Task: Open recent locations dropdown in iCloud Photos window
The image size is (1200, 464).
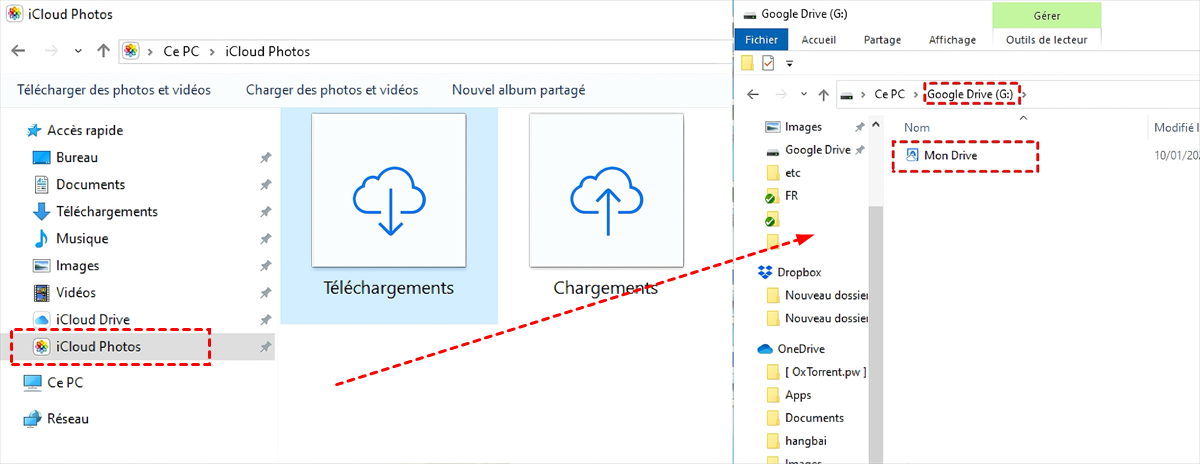Action: coord(78,51)
